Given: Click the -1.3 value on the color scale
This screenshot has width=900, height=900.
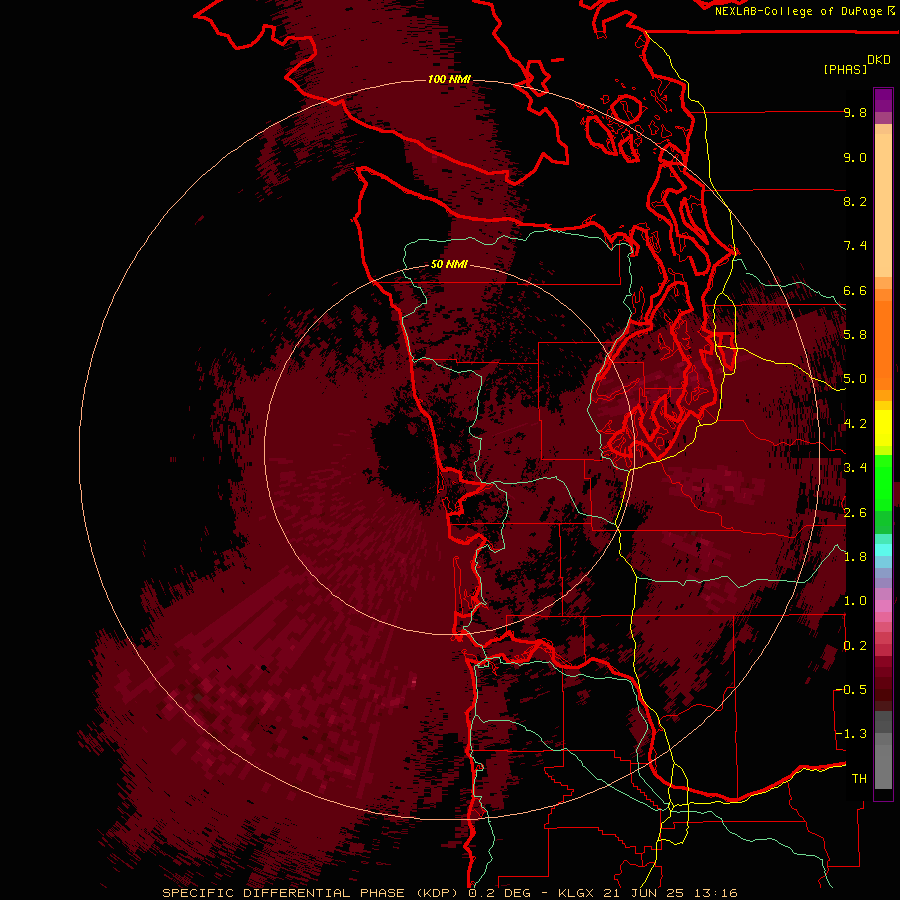Looking at the screenshot, I should click(x=852, y=734).
